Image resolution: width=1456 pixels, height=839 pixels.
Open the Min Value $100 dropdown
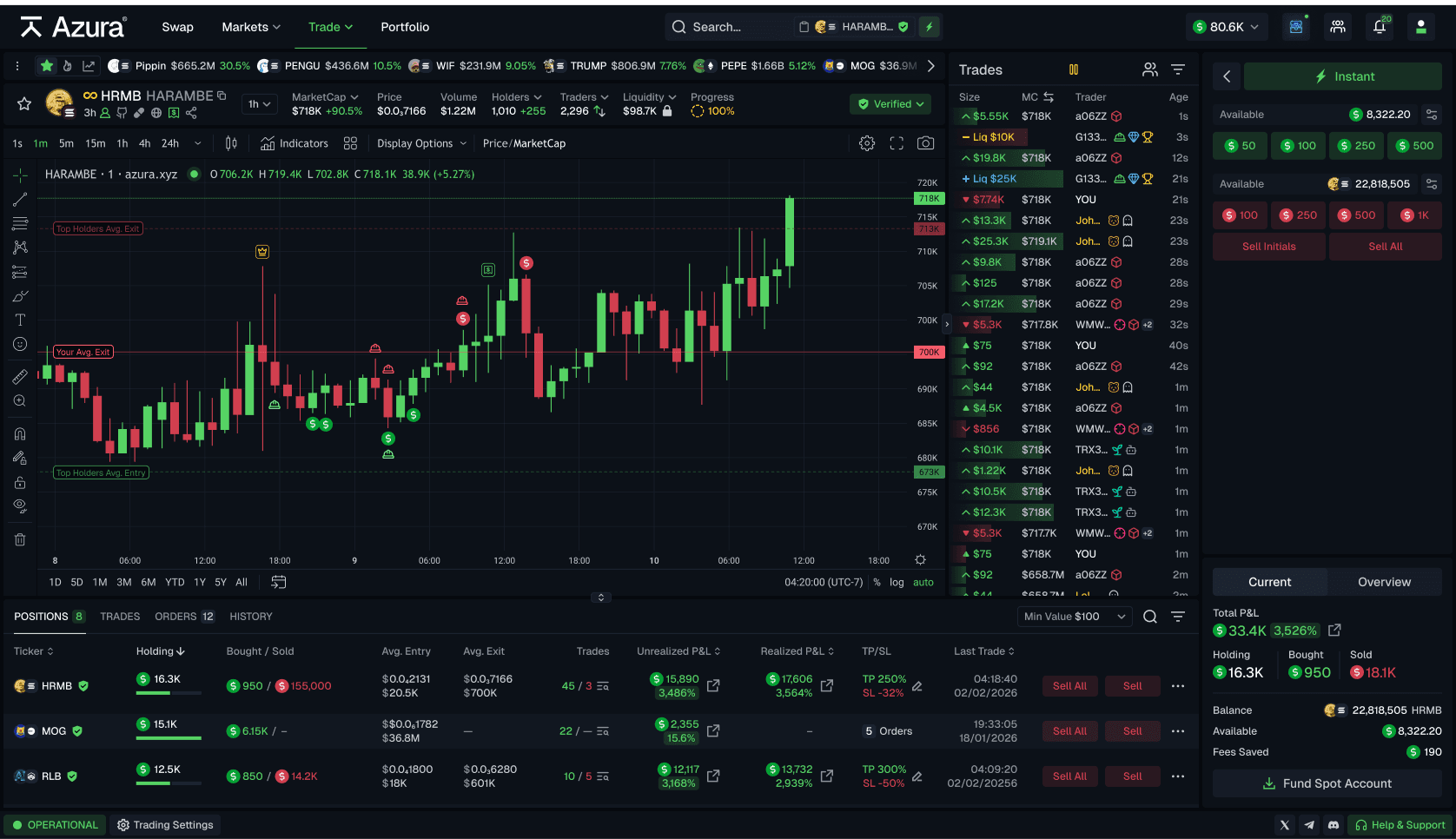(x=1075, y=617)
